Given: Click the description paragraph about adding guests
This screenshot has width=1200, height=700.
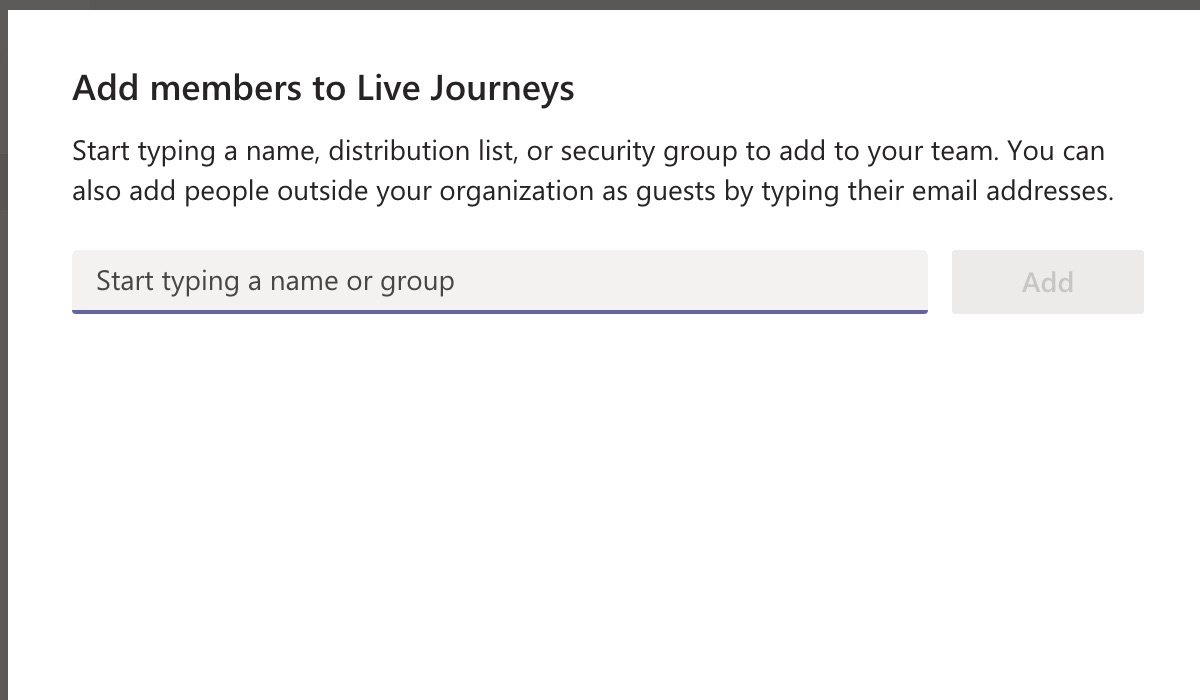Looking at the screenshot, I should (x=593, y=171).
